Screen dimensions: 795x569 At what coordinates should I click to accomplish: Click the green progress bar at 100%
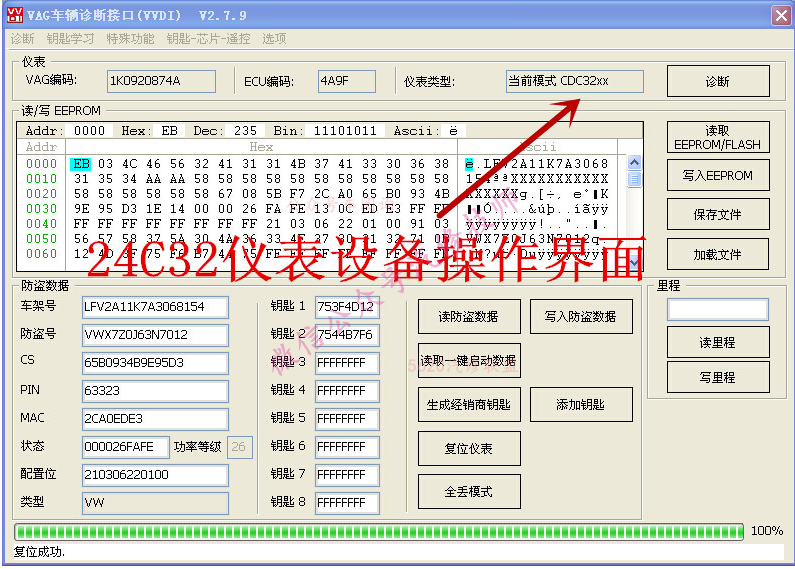pyautogui.click(x=379, y=531)
